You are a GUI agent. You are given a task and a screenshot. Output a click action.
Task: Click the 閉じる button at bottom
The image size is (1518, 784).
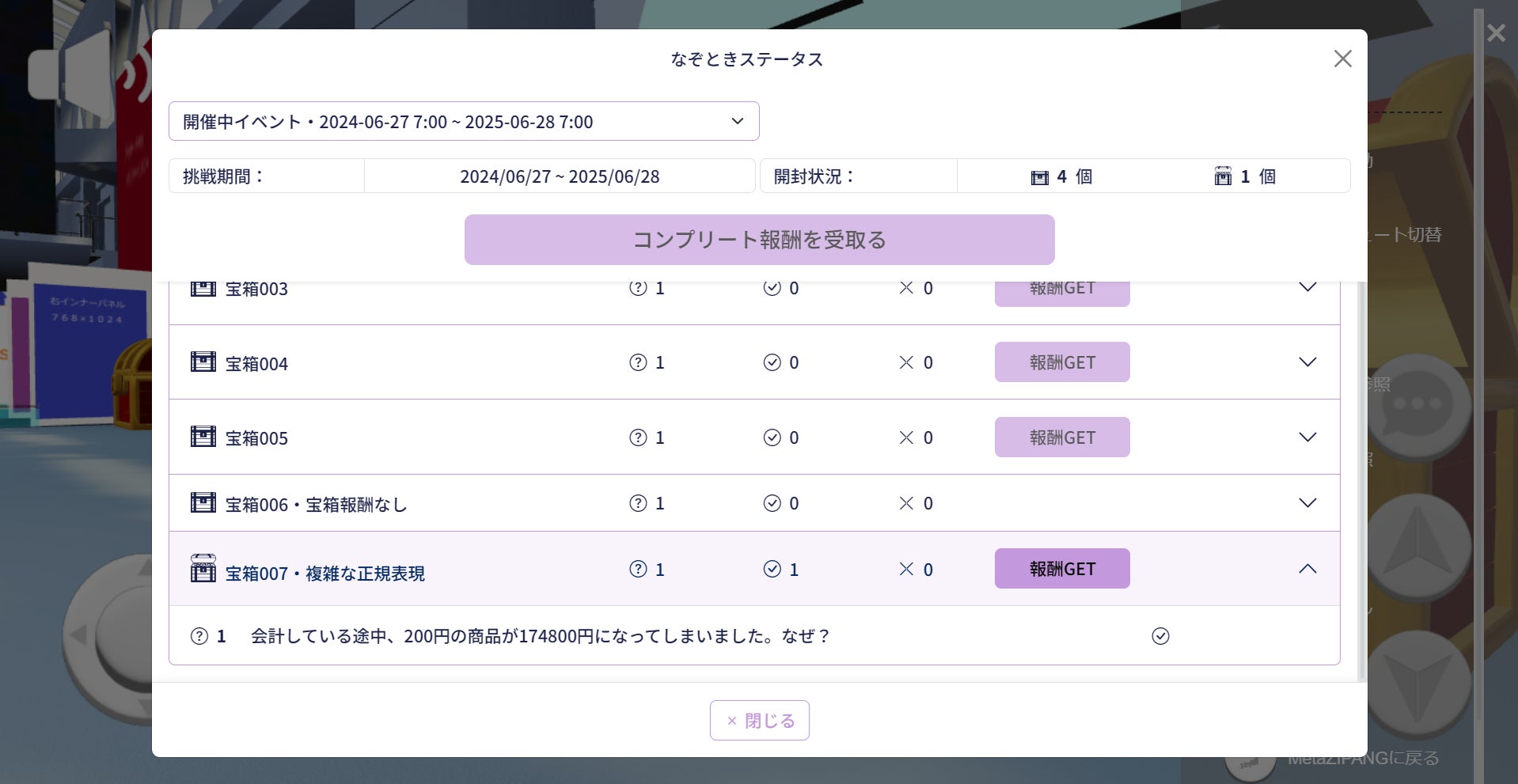tap(760, 721)
